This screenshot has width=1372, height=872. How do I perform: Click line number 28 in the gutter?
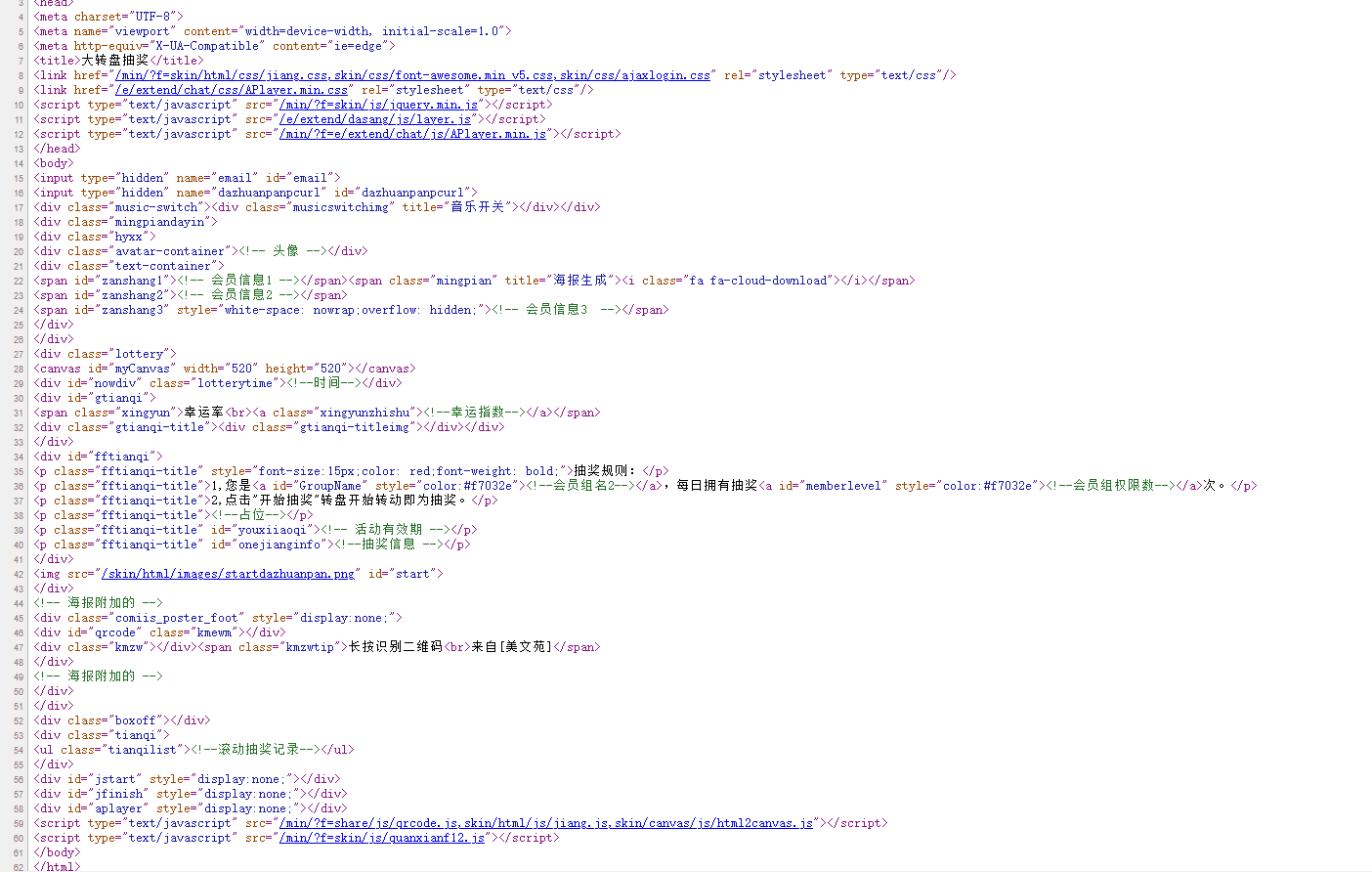click(20, 370)
